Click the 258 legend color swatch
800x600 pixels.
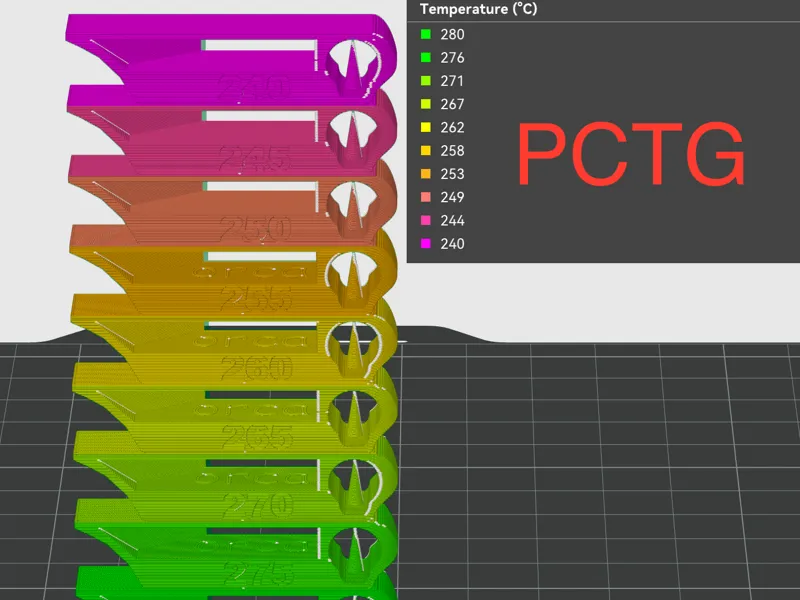pyautogui.click(x=426, y=151)
